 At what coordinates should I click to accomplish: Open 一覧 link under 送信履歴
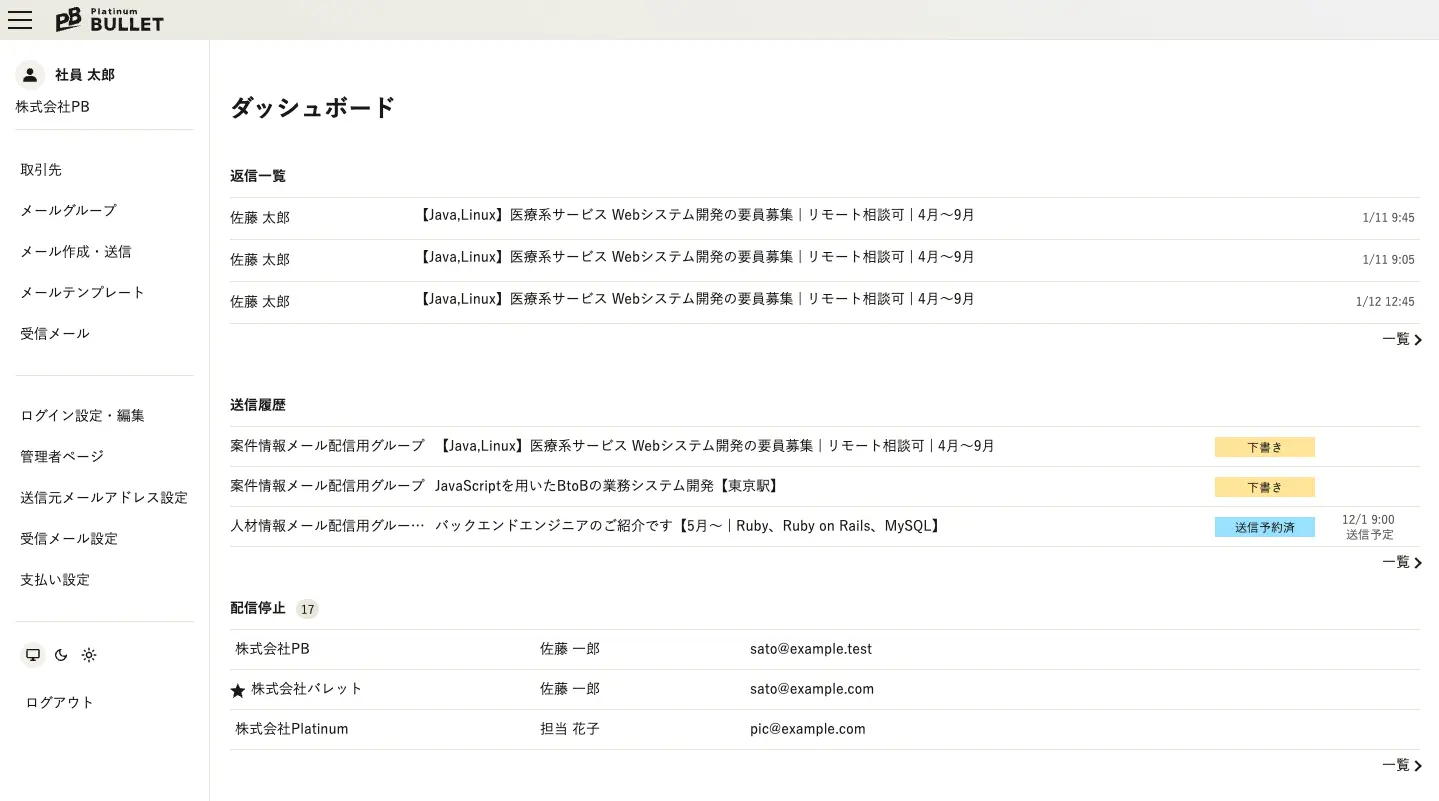click(1402, 562)
